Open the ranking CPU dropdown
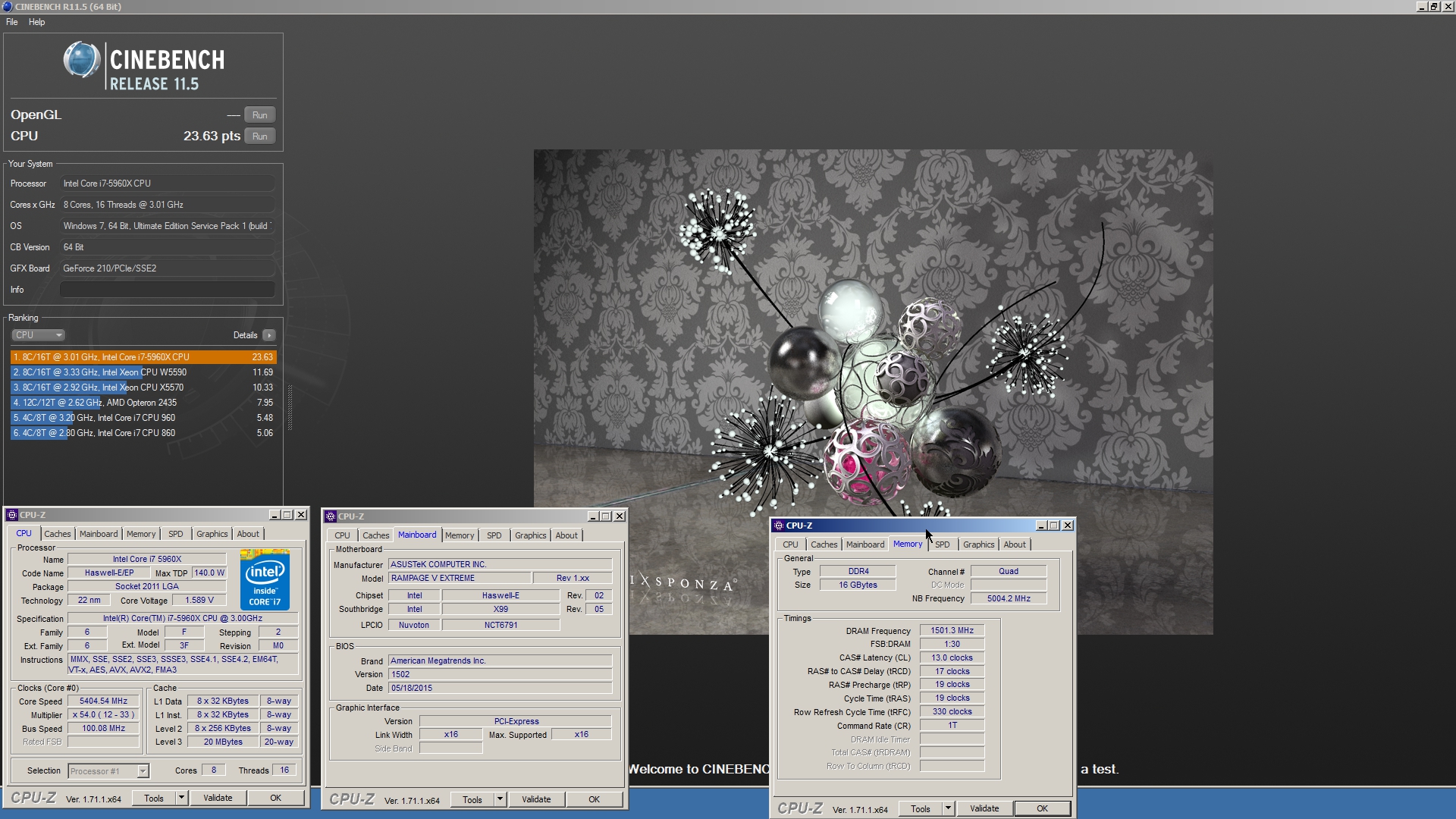The width and height of the screenshot is (1456, 819). 38,335
